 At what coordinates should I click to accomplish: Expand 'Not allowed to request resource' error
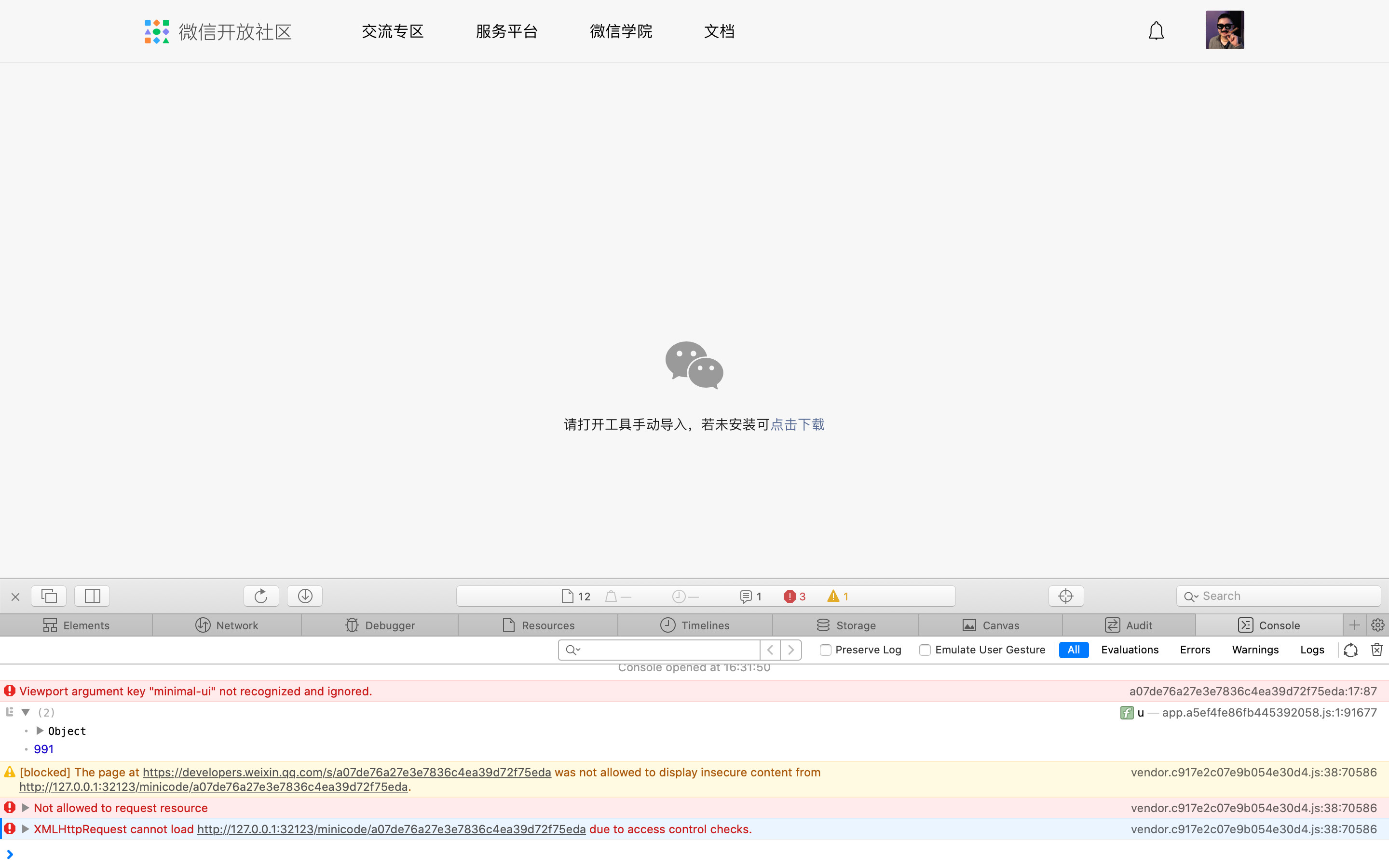pyautogui.click(x=25, y=808)
